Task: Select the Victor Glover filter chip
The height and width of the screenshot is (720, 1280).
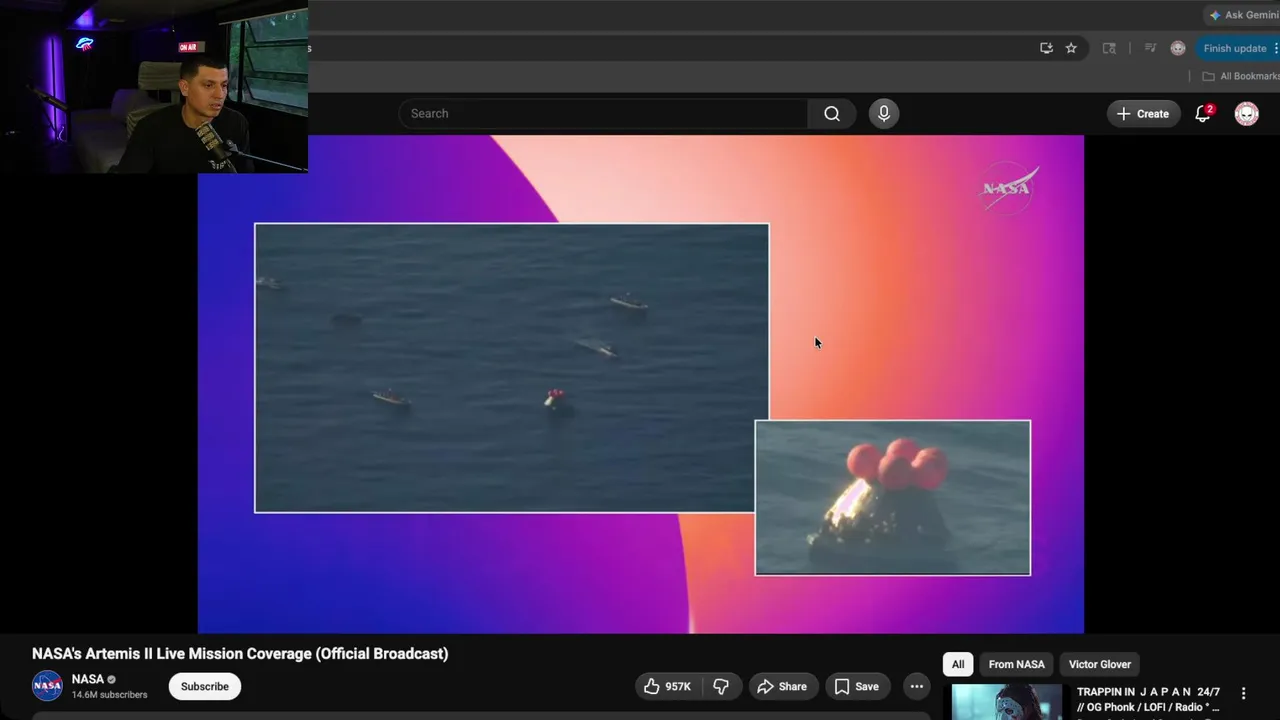Action: pos(1100,664)
